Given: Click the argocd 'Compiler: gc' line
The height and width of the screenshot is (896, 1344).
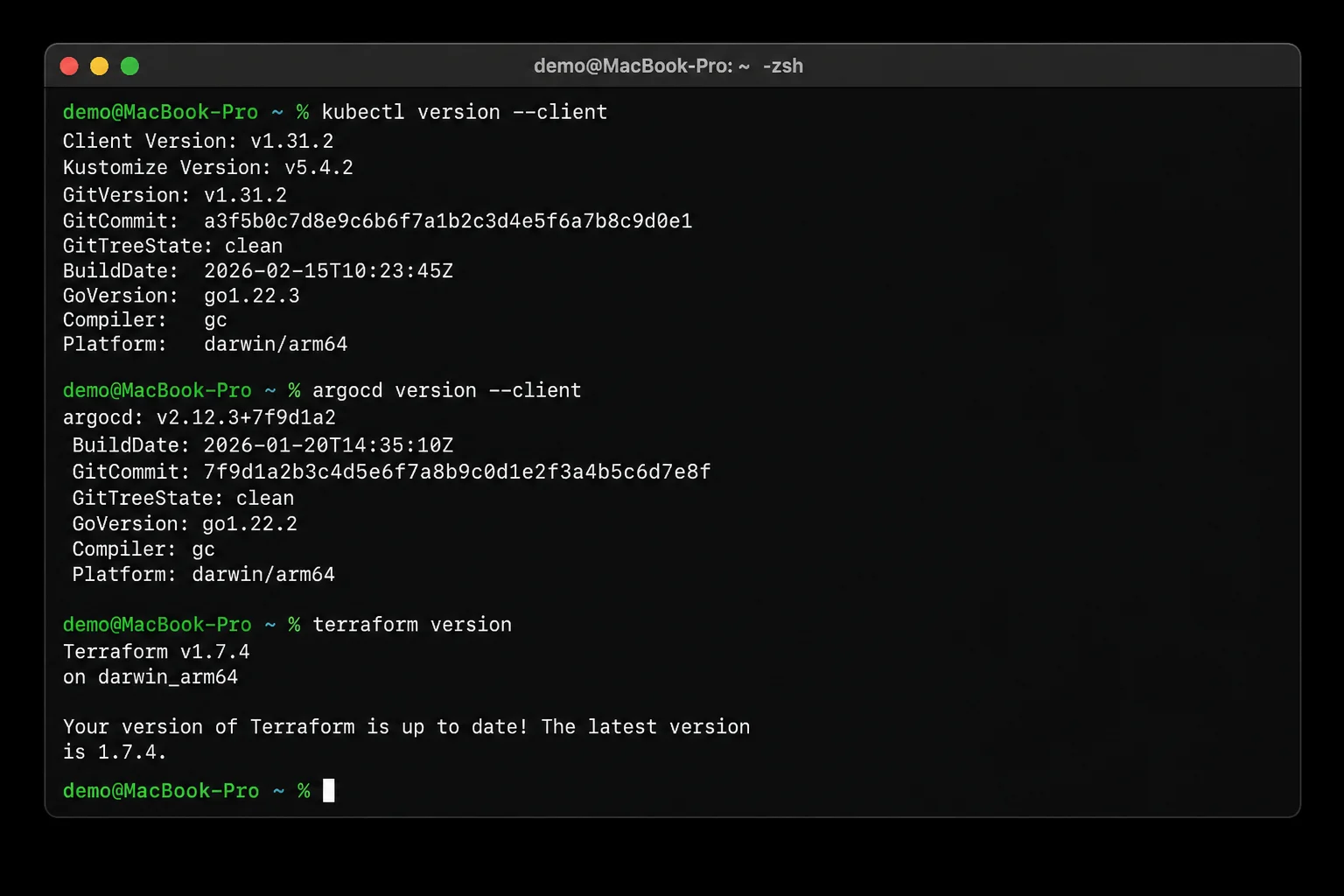Looking at the screenshot, I should tap(143, 549).
